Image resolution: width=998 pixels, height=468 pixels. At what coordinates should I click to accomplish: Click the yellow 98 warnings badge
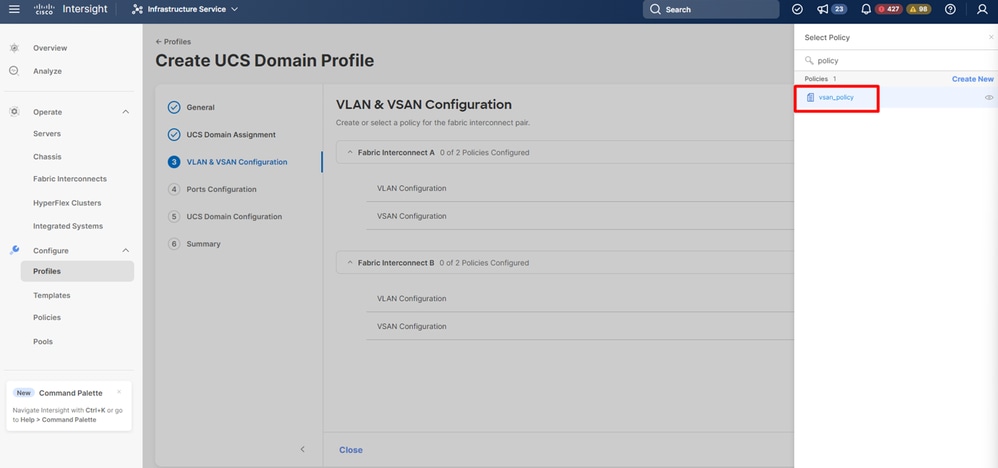pyautogui.click(x=919, y=9)
